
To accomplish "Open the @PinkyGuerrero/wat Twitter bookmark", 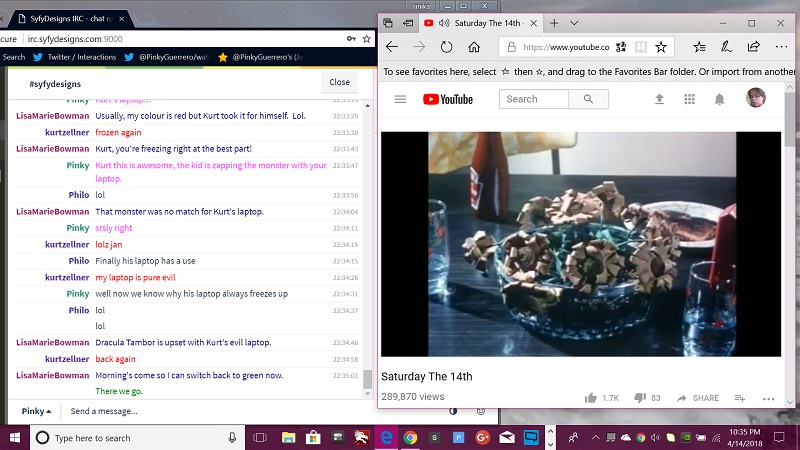I will pyautogui.click(x=167, y=57).
